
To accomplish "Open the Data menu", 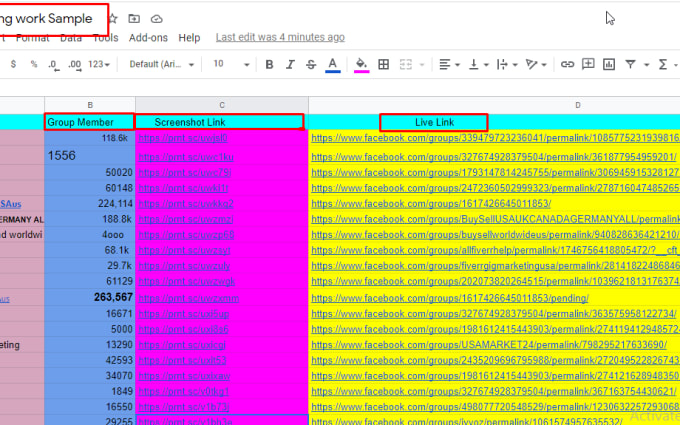I will click(x=71, y=38).
